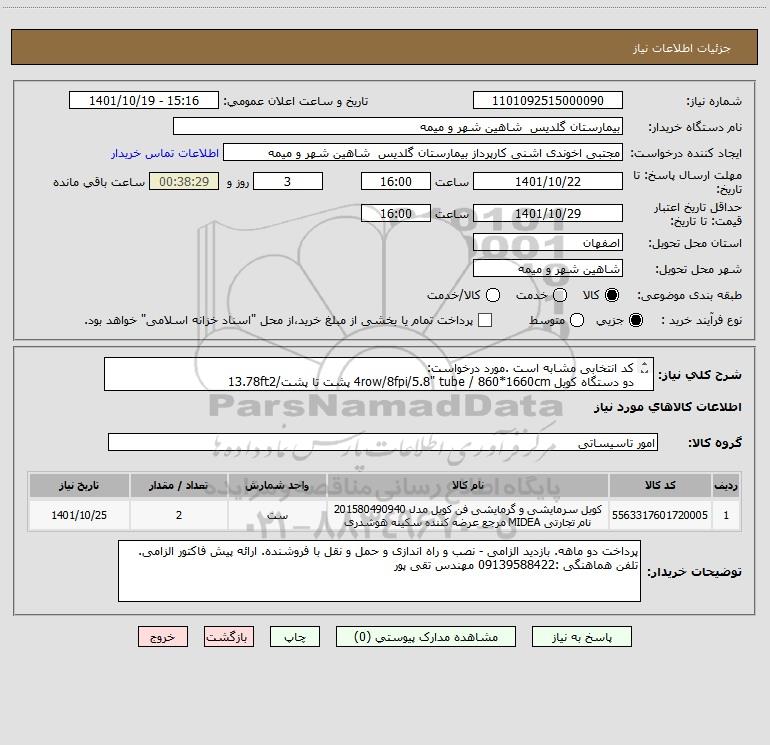Click the گروه کالا field امور تاسیساتی
This screenshot has height=745, width=770.
(383, 442)
